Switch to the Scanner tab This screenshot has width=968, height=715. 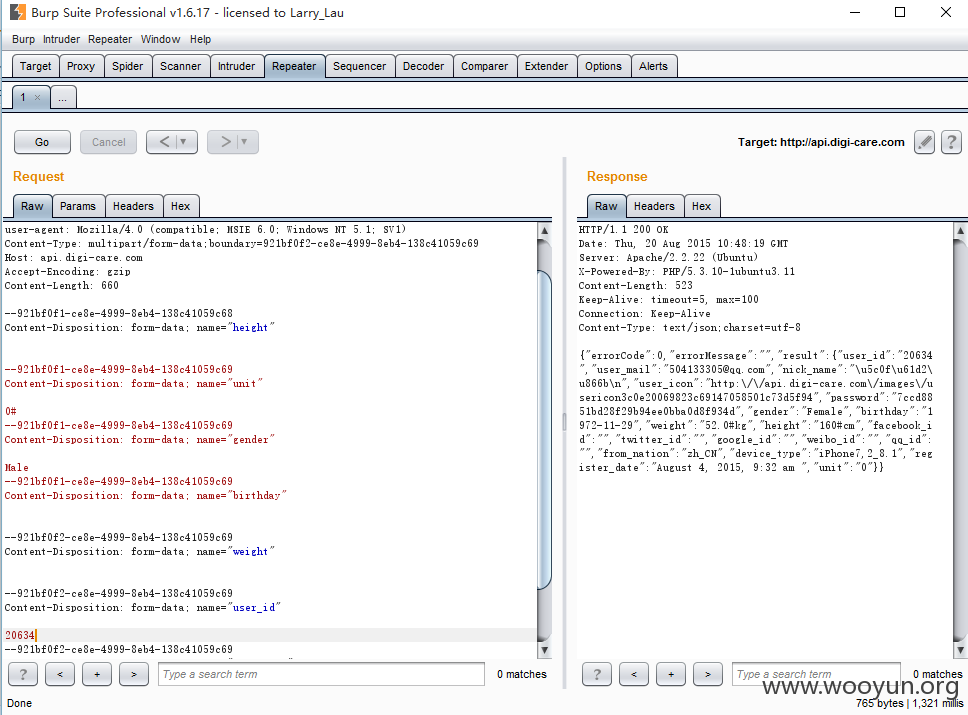click(x=180, y=66)
